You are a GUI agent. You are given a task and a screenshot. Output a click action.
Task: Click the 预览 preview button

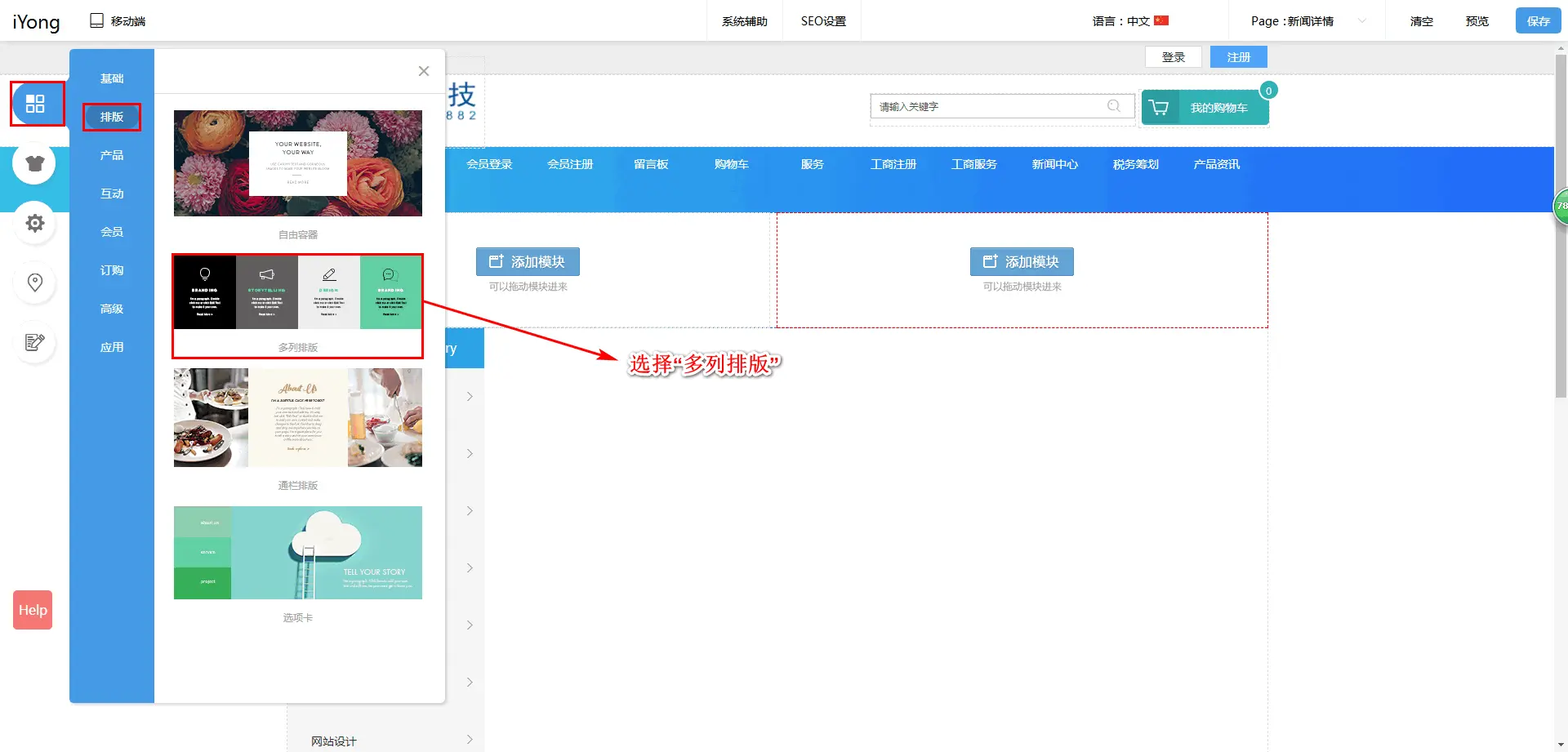(1477, 21)
